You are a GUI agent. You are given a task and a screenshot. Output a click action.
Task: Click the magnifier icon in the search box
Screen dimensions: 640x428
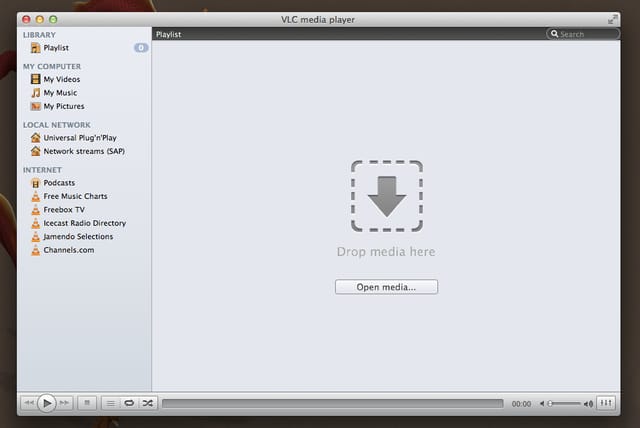coord(554,34)
